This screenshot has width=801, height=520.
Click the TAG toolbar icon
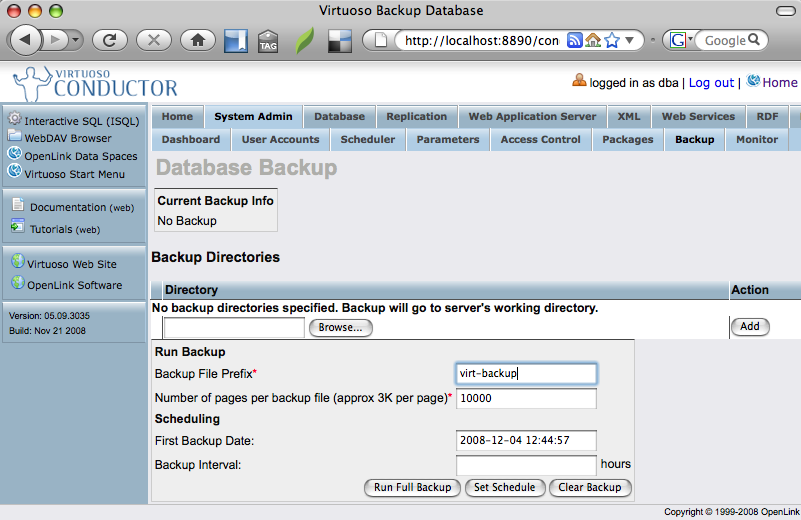click(x=267, y=41)
